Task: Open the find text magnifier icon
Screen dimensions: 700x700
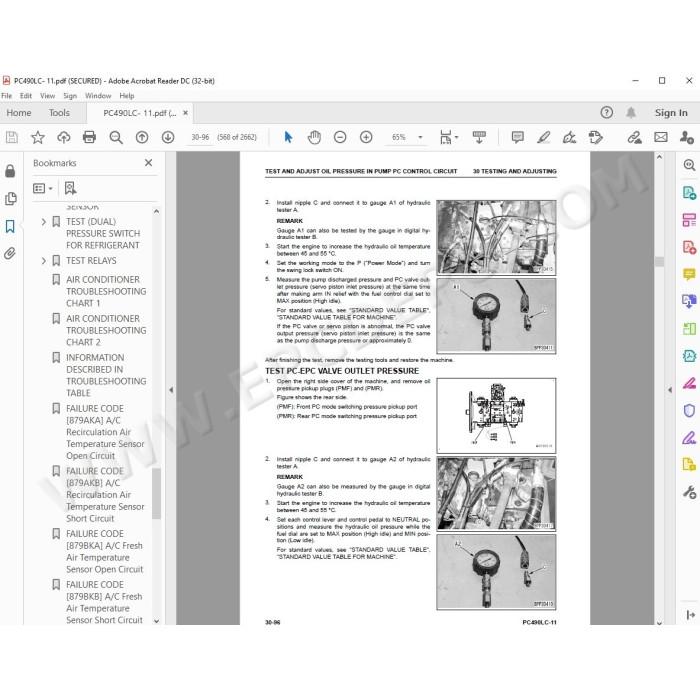Action: 116,137
